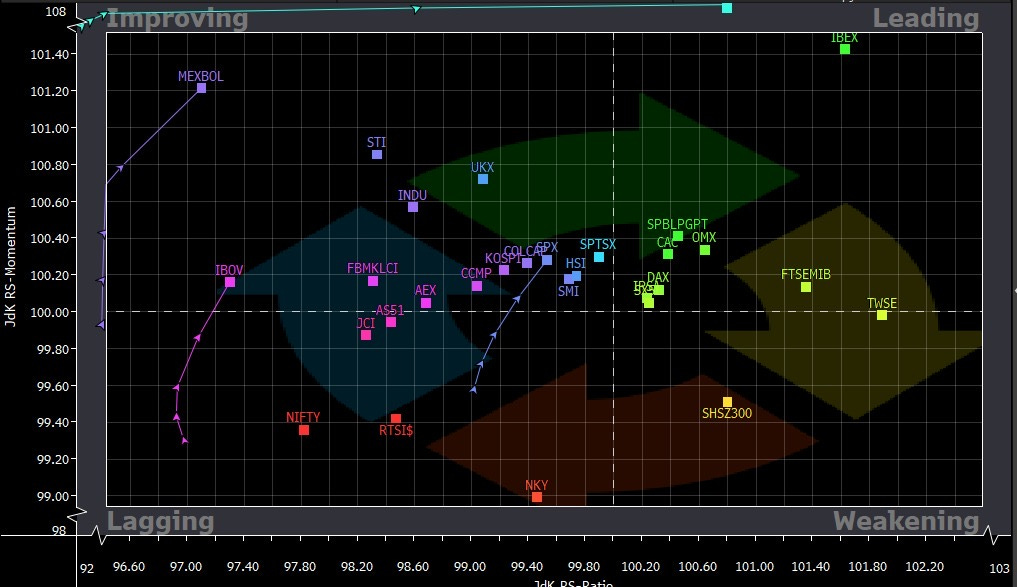
Task: Click the OMX green marker
Action: [x=705, y=250]
